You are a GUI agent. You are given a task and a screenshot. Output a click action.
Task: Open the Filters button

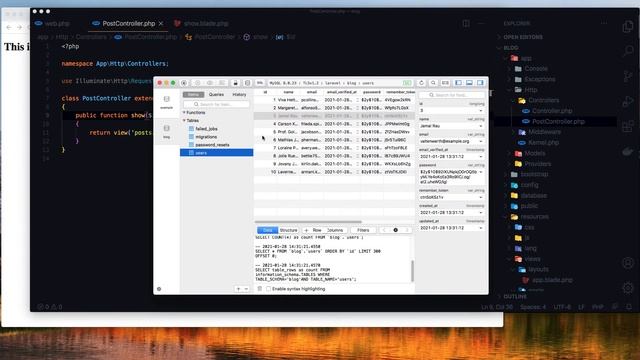coord(363,230)
